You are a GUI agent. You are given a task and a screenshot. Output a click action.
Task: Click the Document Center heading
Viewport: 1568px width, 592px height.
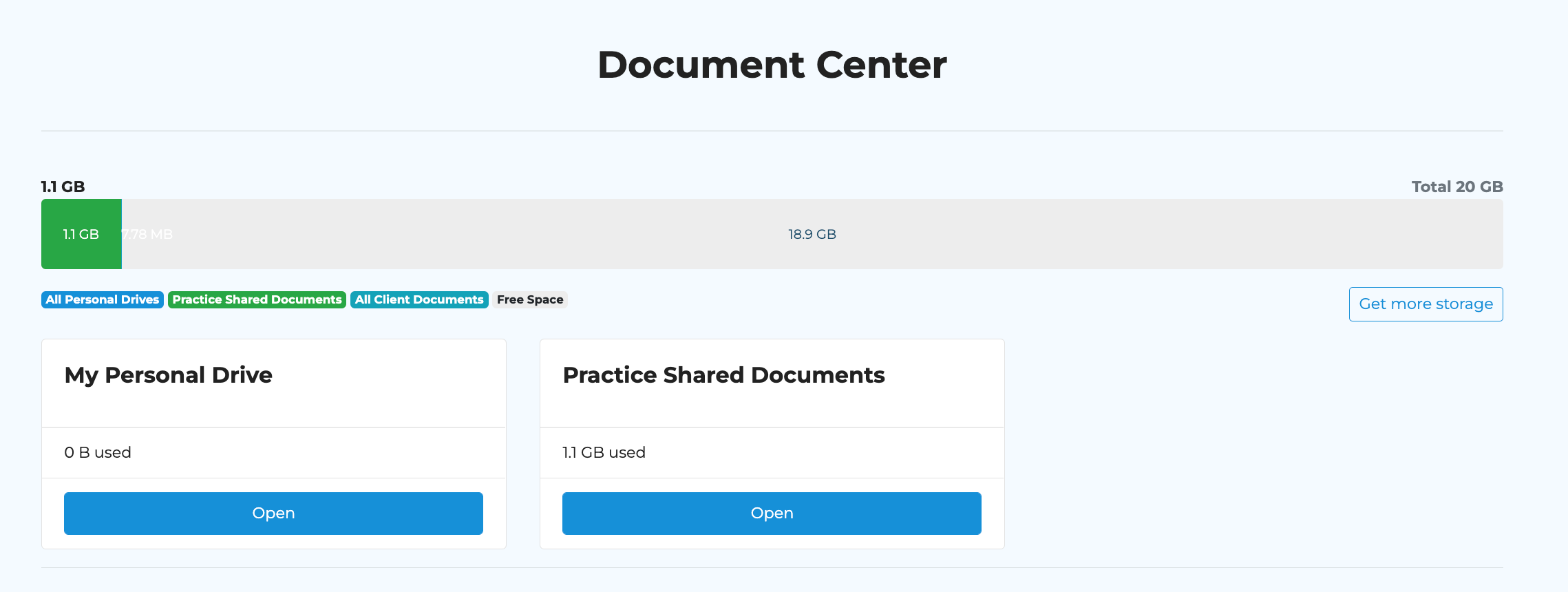point(772,64)
